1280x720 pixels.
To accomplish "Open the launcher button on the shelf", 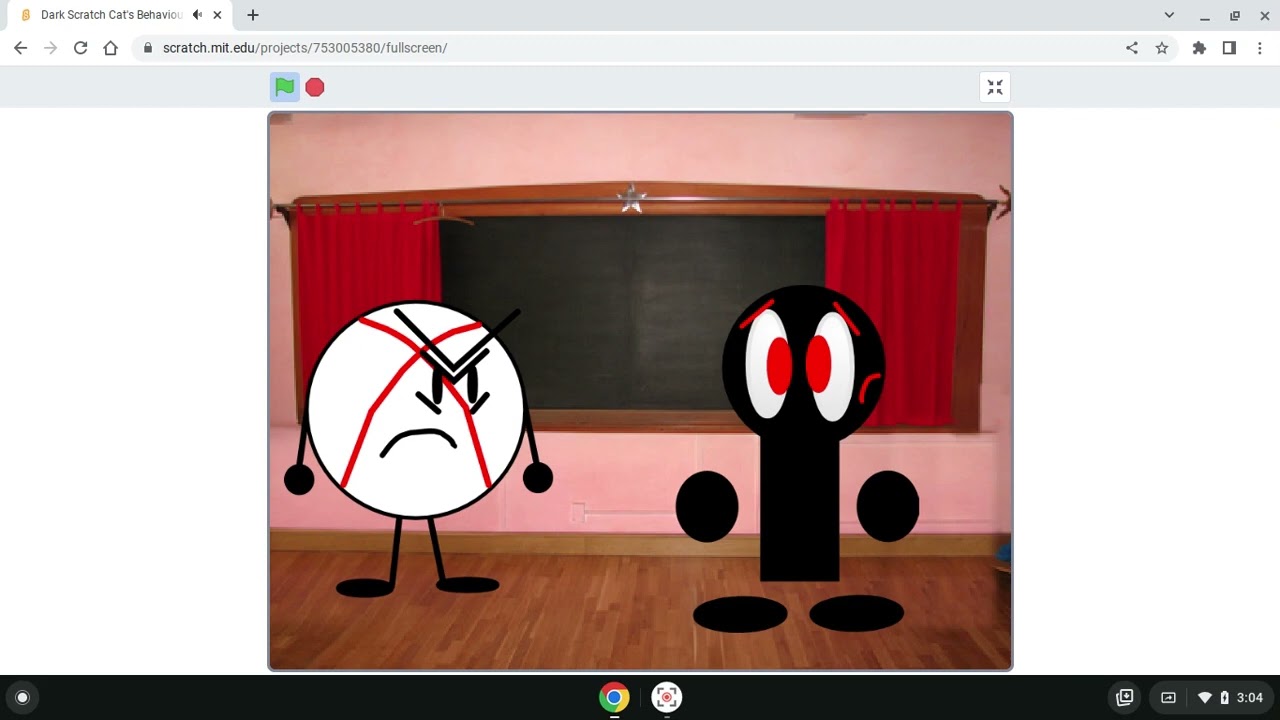I will [x=23, y=698].
